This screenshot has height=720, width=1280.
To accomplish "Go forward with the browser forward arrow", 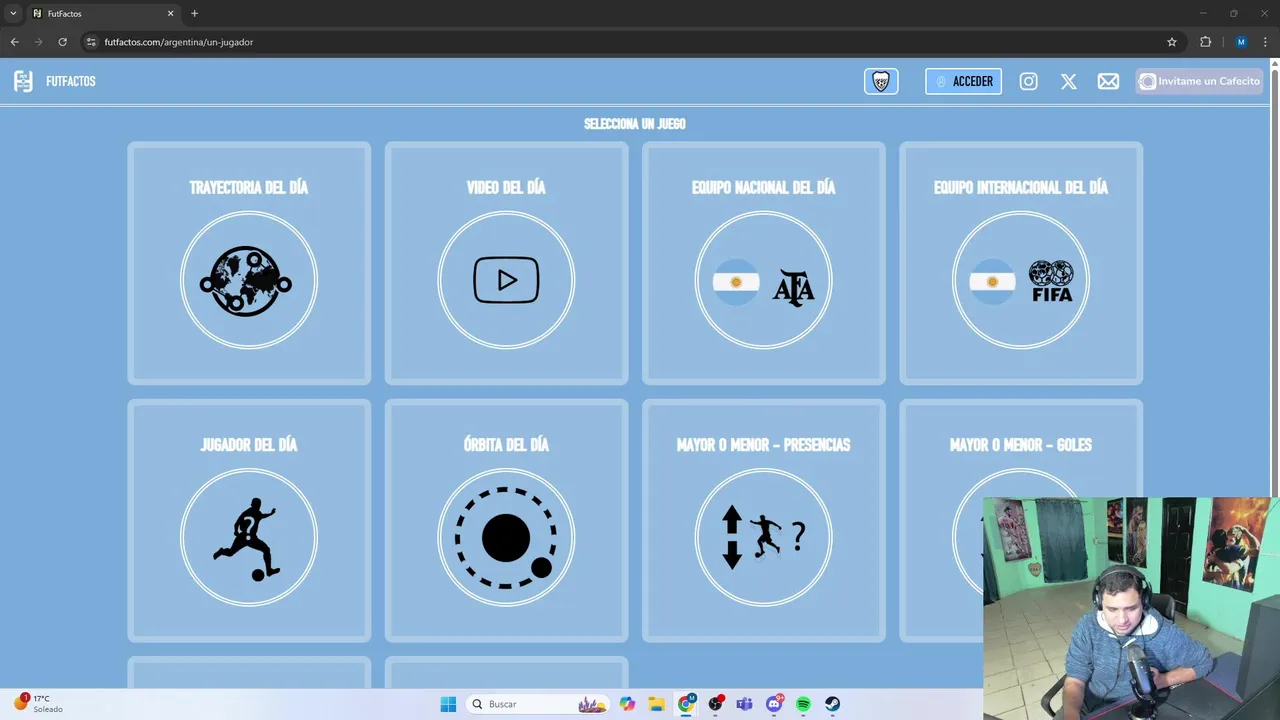I will point(38,42).
